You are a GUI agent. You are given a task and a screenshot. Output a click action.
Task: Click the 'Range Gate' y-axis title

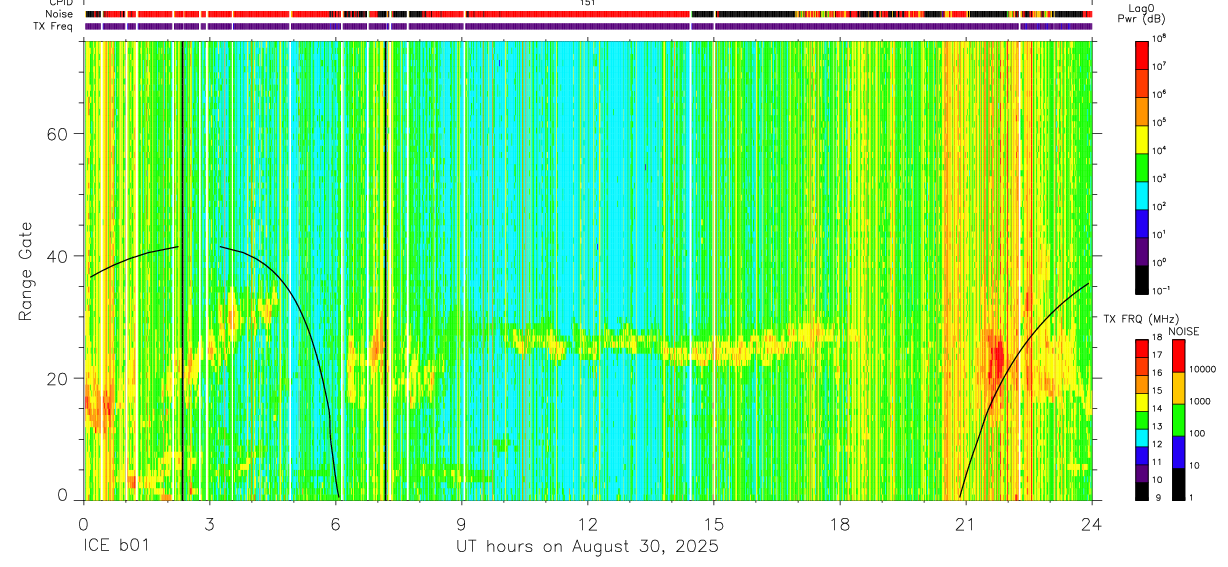[26, 272]
